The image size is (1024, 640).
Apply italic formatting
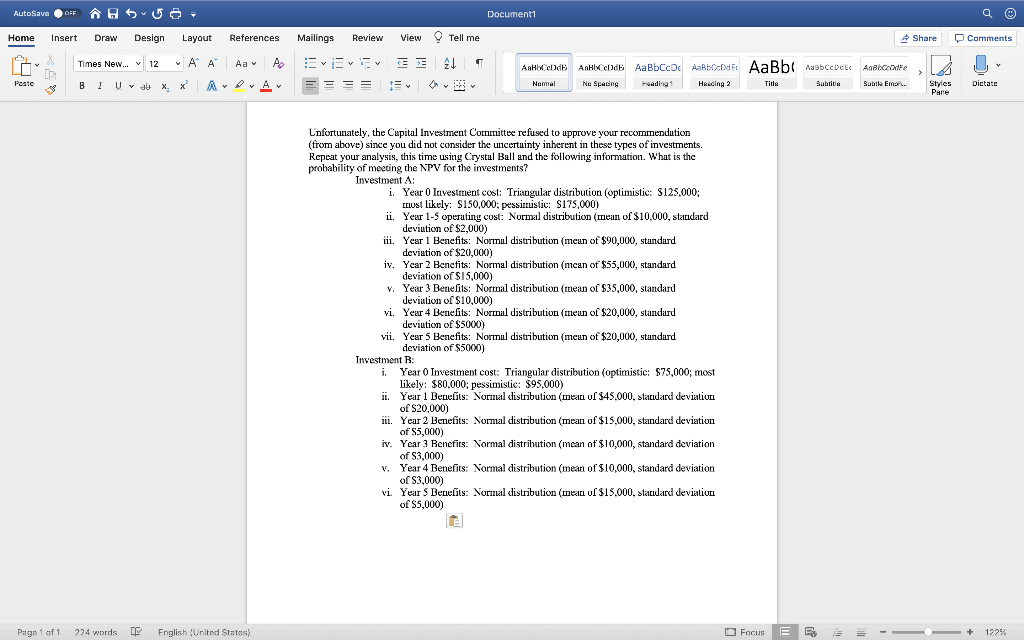point(100,85)
